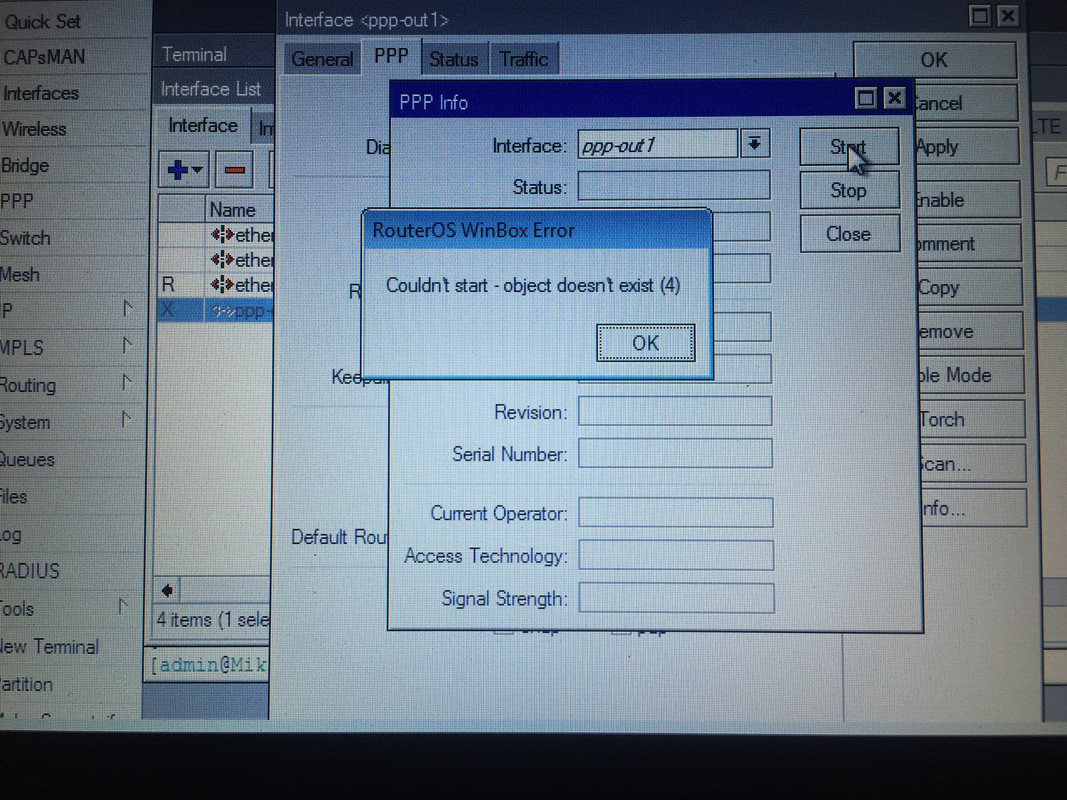Click the Close button in PPP Info

pos(849,234)
